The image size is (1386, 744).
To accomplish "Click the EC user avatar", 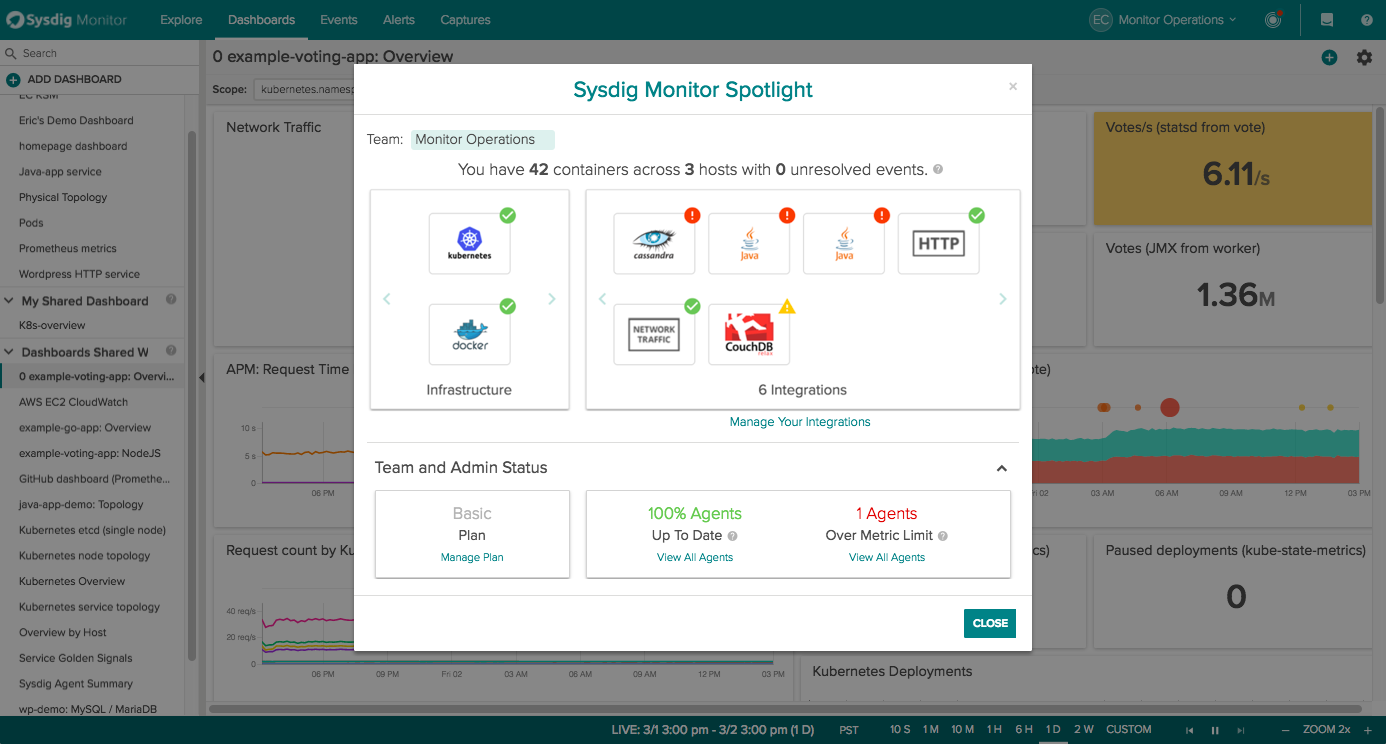I will click(x=1100, y=20).
